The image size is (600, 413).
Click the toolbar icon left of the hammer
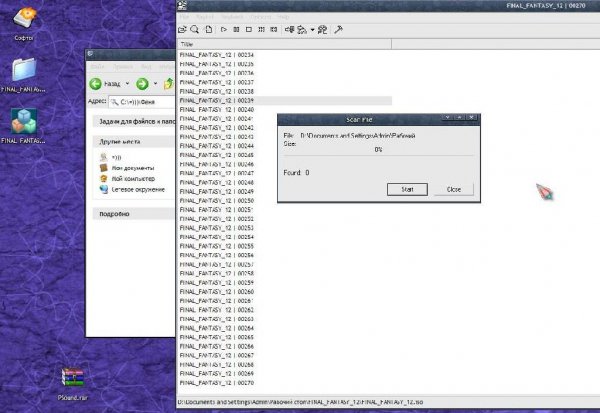pos(323,29)
